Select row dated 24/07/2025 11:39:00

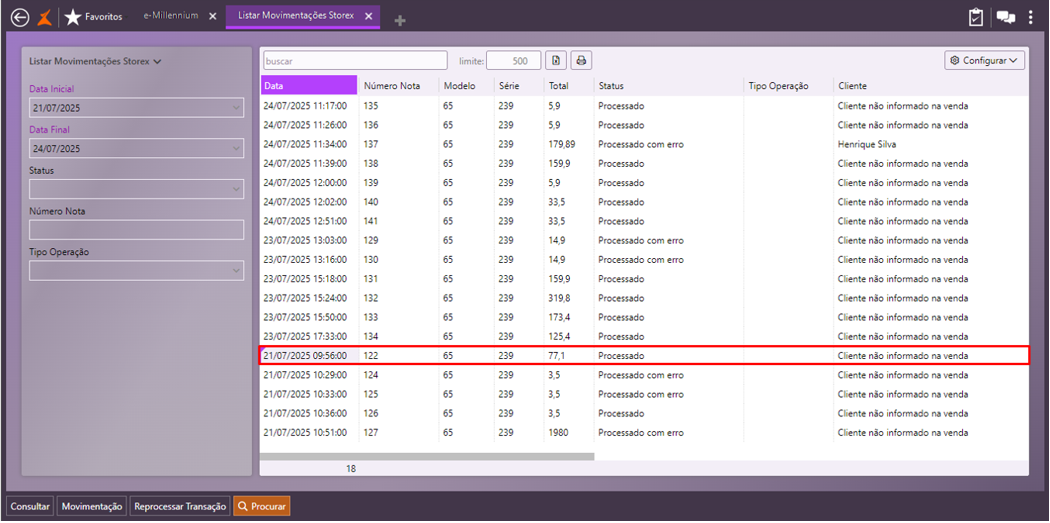point(644,163)
